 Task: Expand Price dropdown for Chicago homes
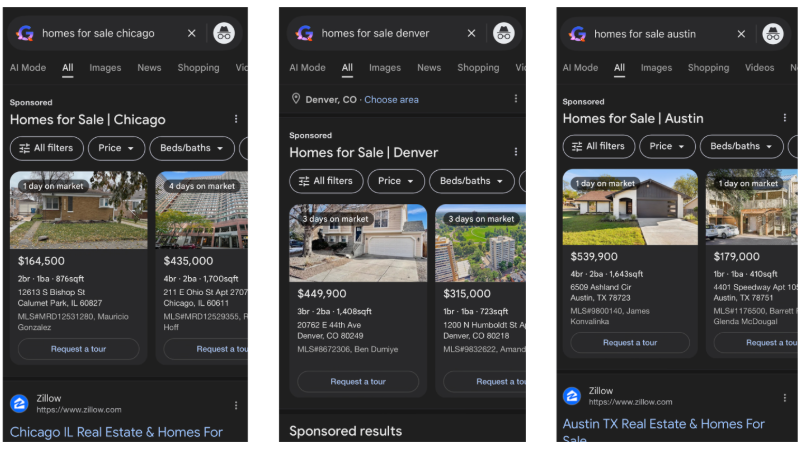116,148
